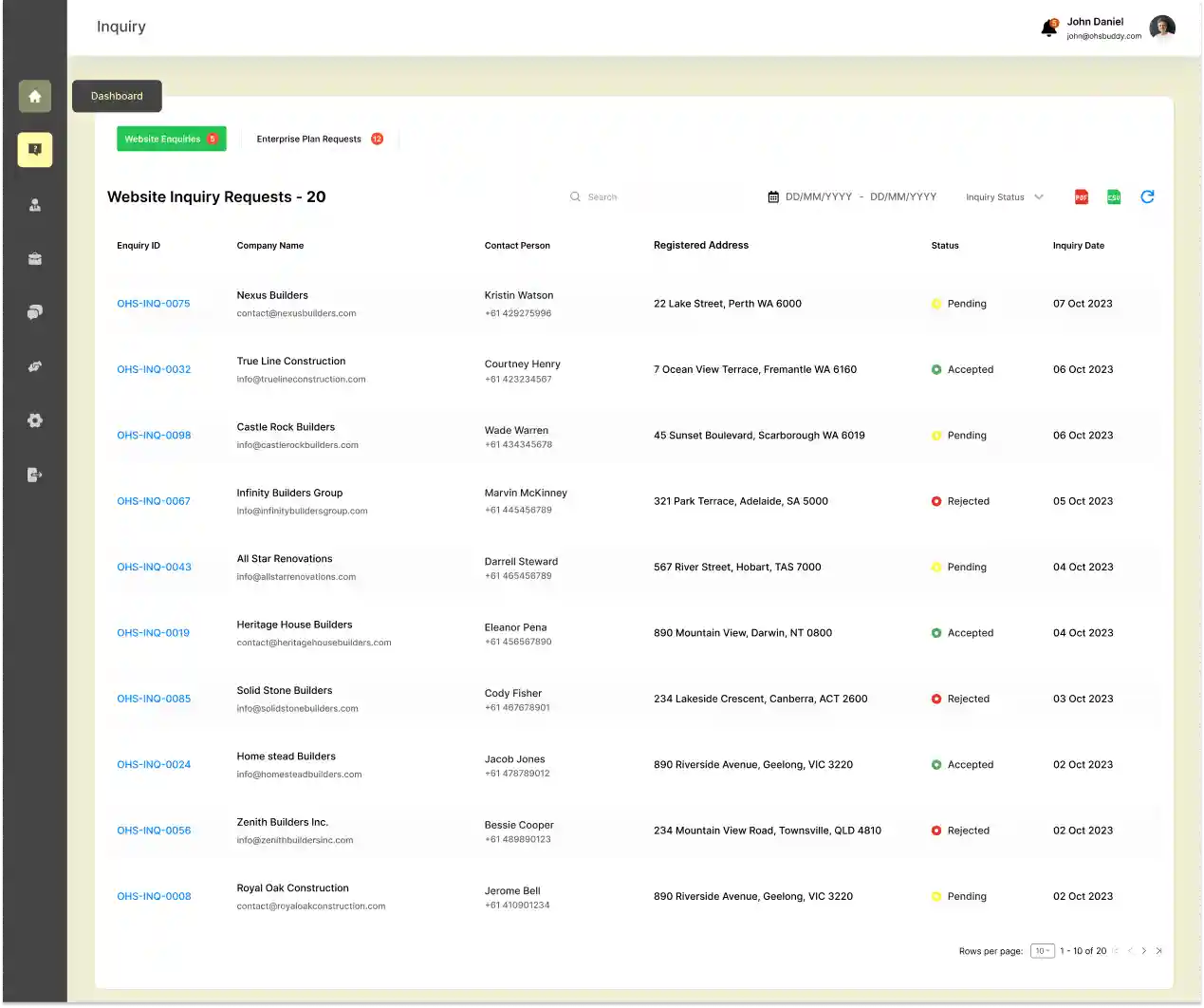Open the notifications bell
The width and height of the screenshot is (1204, 1008).
pyautogui.click(x=1048, y=28)
